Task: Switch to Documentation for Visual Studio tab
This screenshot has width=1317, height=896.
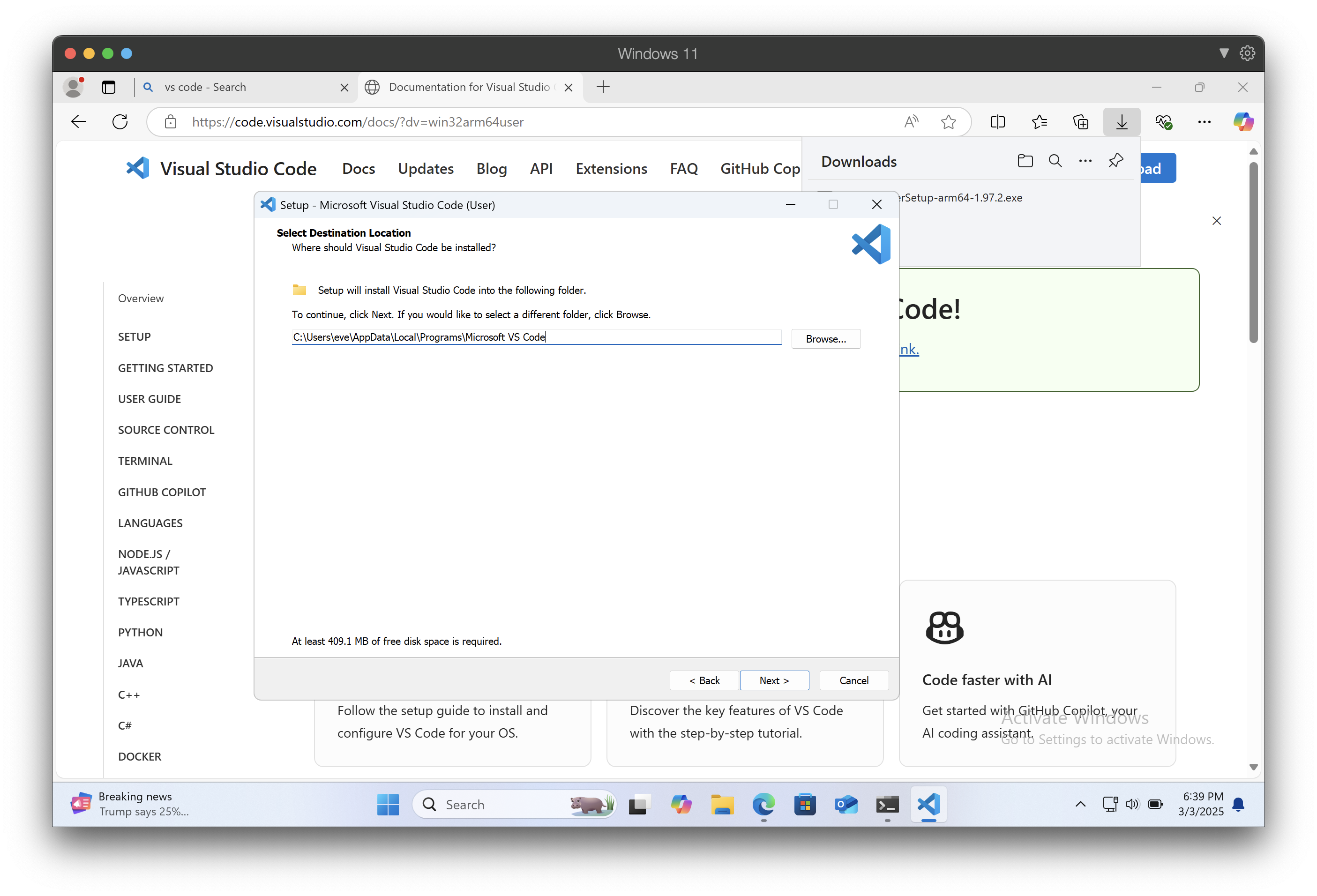Action: 470,87
